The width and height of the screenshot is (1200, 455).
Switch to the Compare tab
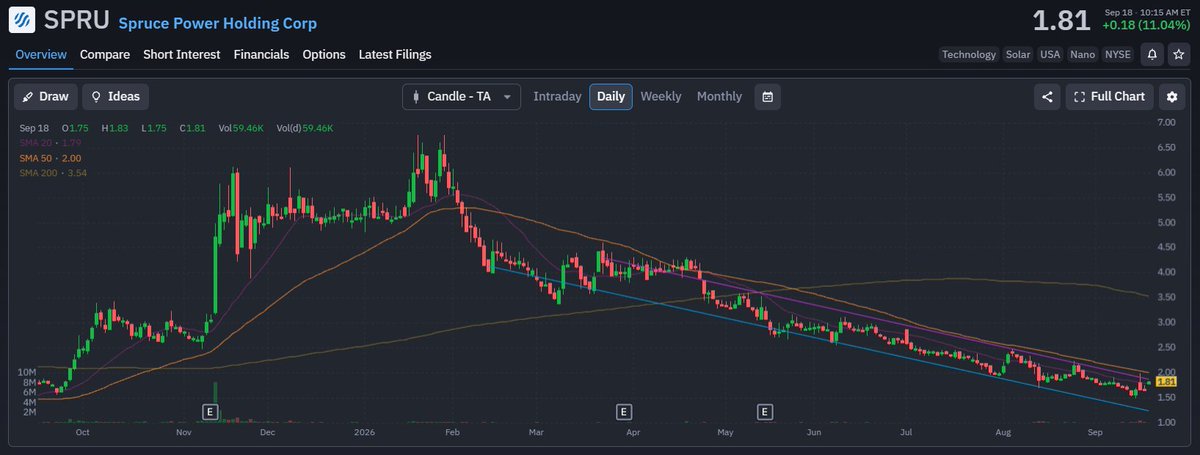tap(105, 55)
